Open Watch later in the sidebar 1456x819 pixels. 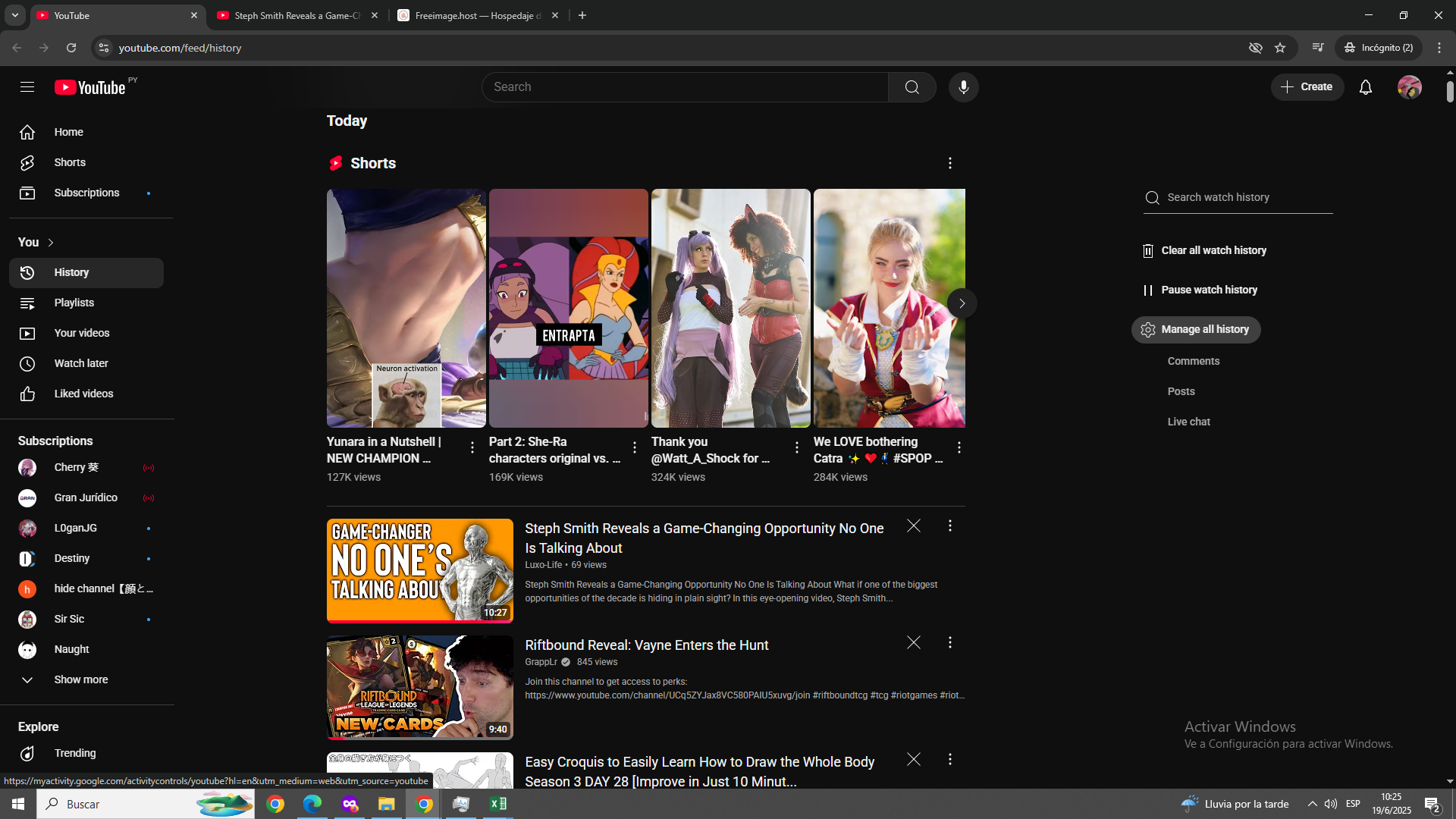[86, 364]
